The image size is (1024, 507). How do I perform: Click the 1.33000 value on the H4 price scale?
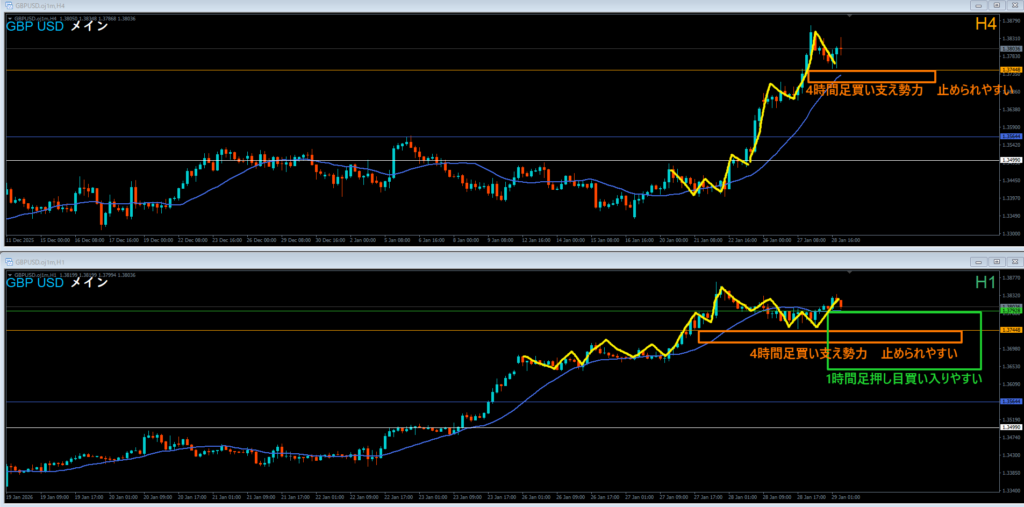(1010, 233)
